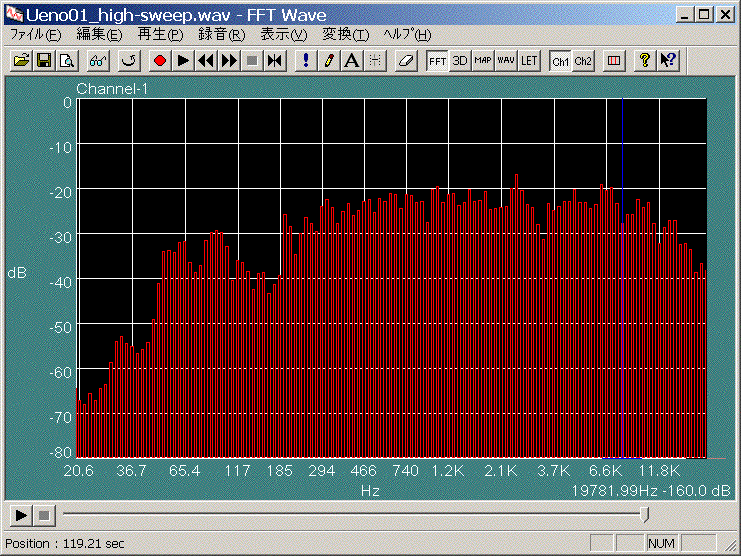Click the 20.6 frequency axis label
741x556 pixels.
coord(78,471)
